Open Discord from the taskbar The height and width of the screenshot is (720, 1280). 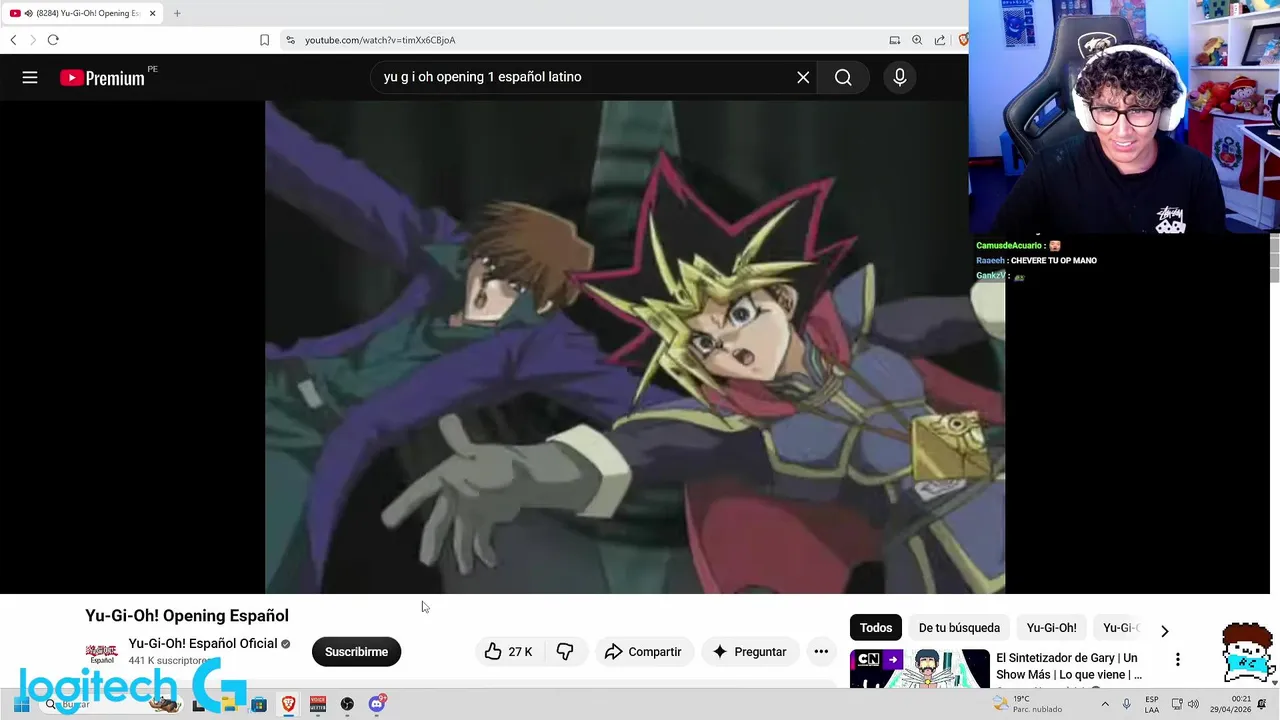(377, 704)
